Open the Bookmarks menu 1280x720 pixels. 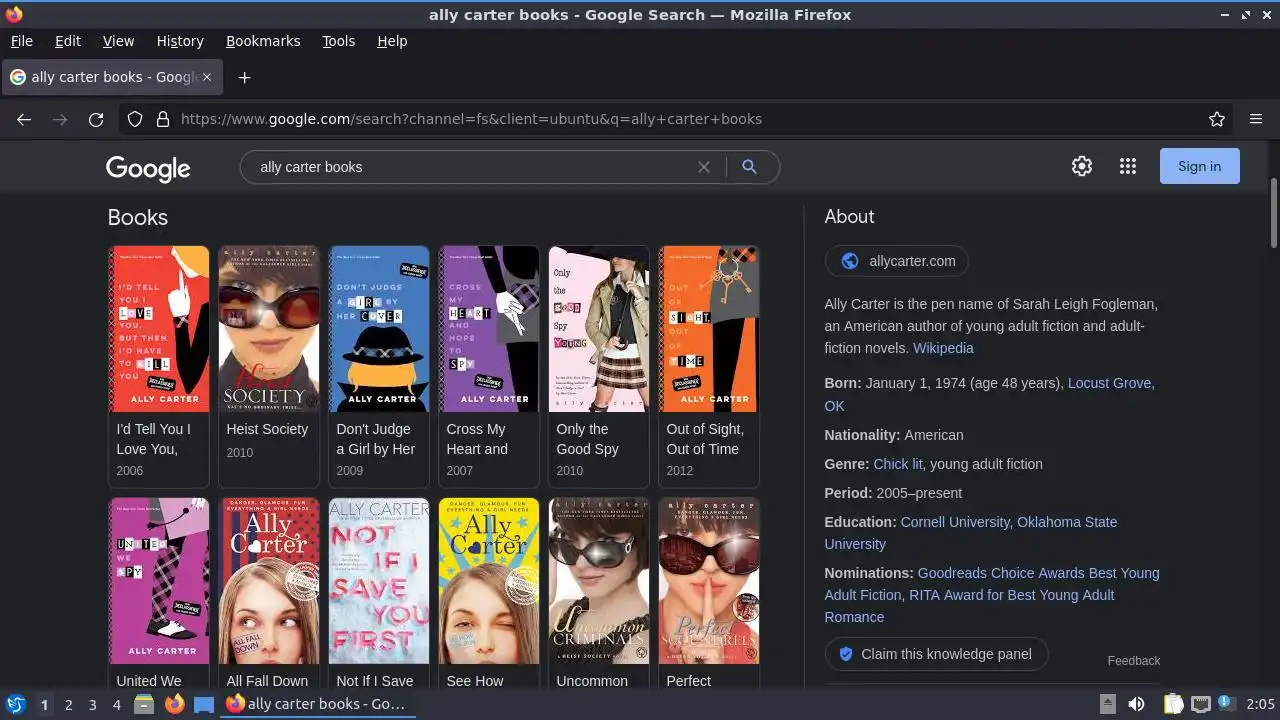click(x=263, y=41)
